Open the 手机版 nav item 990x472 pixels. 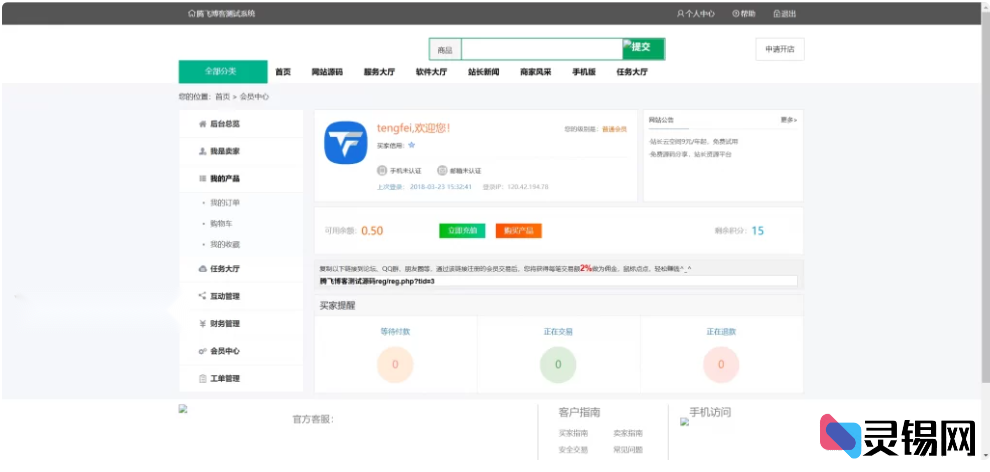(584, 72)
